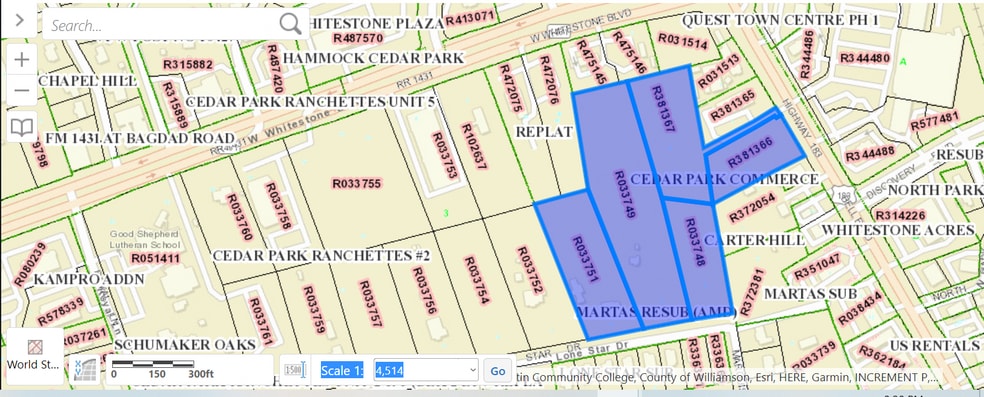Click parcel label R487420
Screen dimensions: 984x397
click(275, 68)
